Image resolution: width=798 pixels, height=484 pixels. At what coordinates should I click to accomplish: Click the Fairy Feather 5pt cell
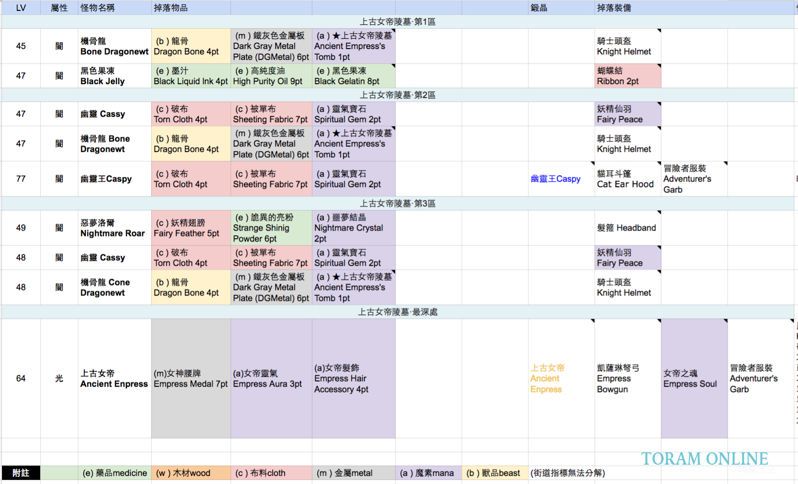click(191, 228)
